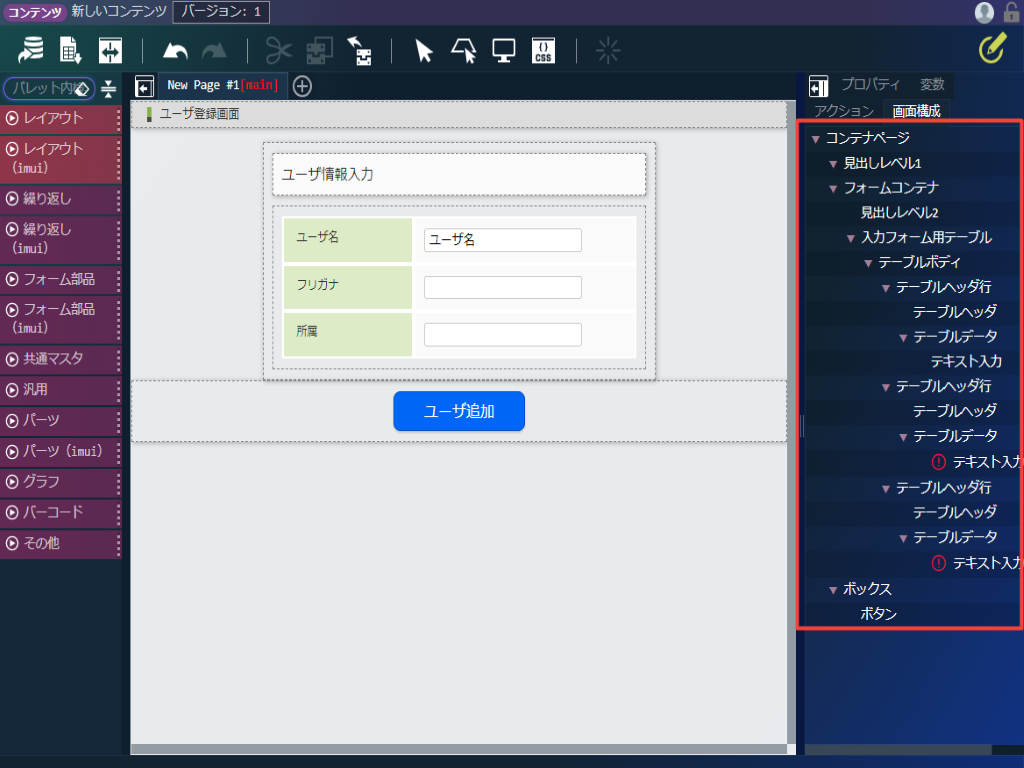Click the database save icon in toolbar
The image size is (1024, 768).
pyautogui.click(x=30, y=50)
